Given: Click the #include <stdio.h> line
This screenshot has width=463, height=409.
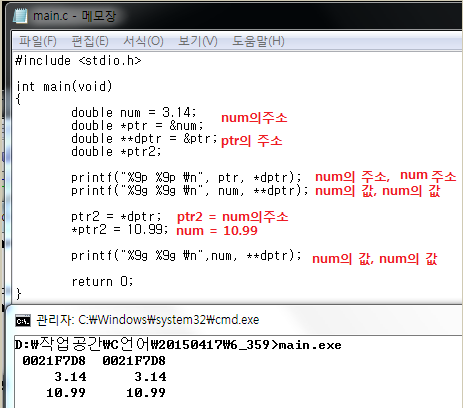Looking at the screenshot, I should 78,61.
